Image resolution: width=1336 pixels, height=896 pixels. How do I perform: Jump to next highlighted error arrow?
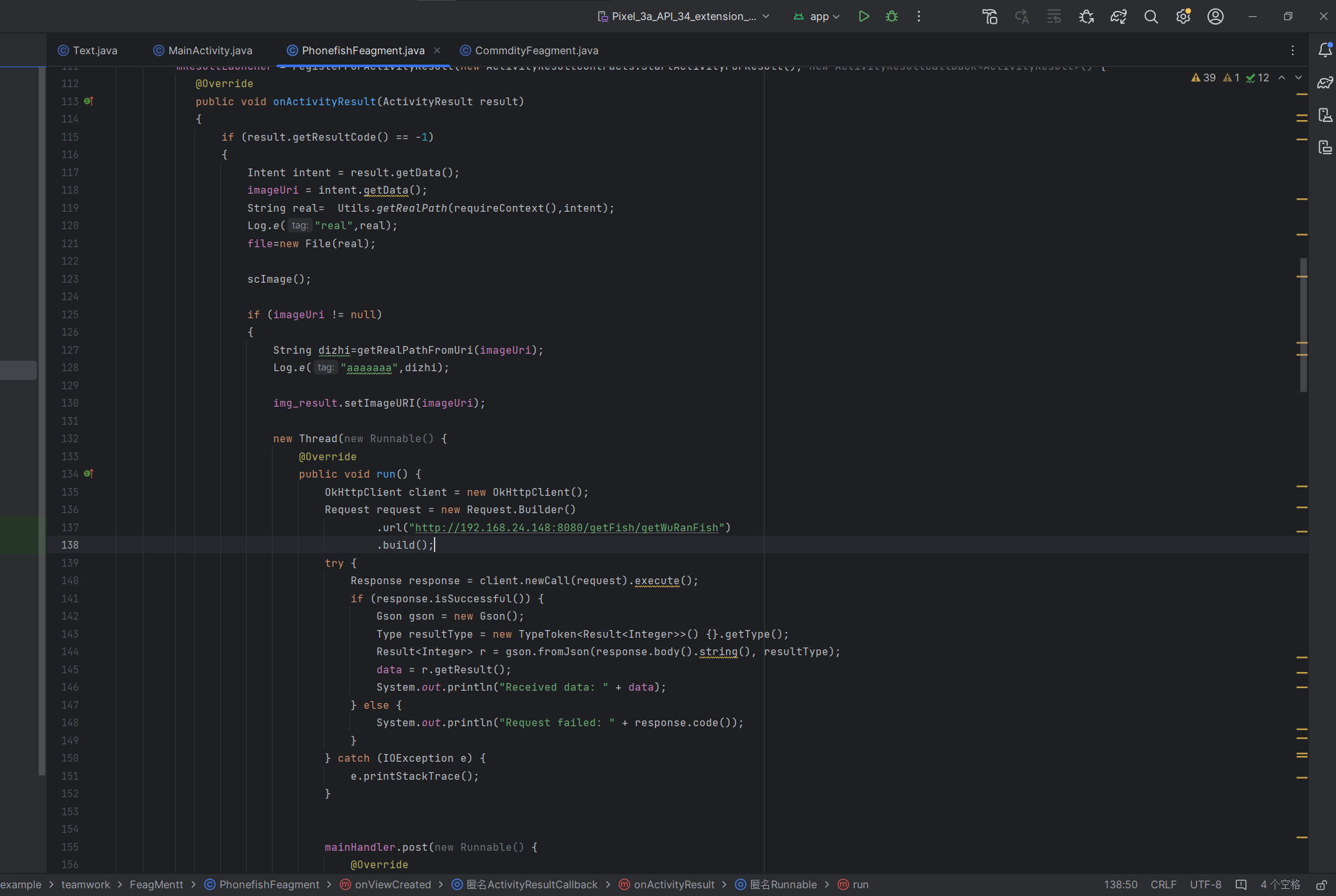[x=1298, y=77]
